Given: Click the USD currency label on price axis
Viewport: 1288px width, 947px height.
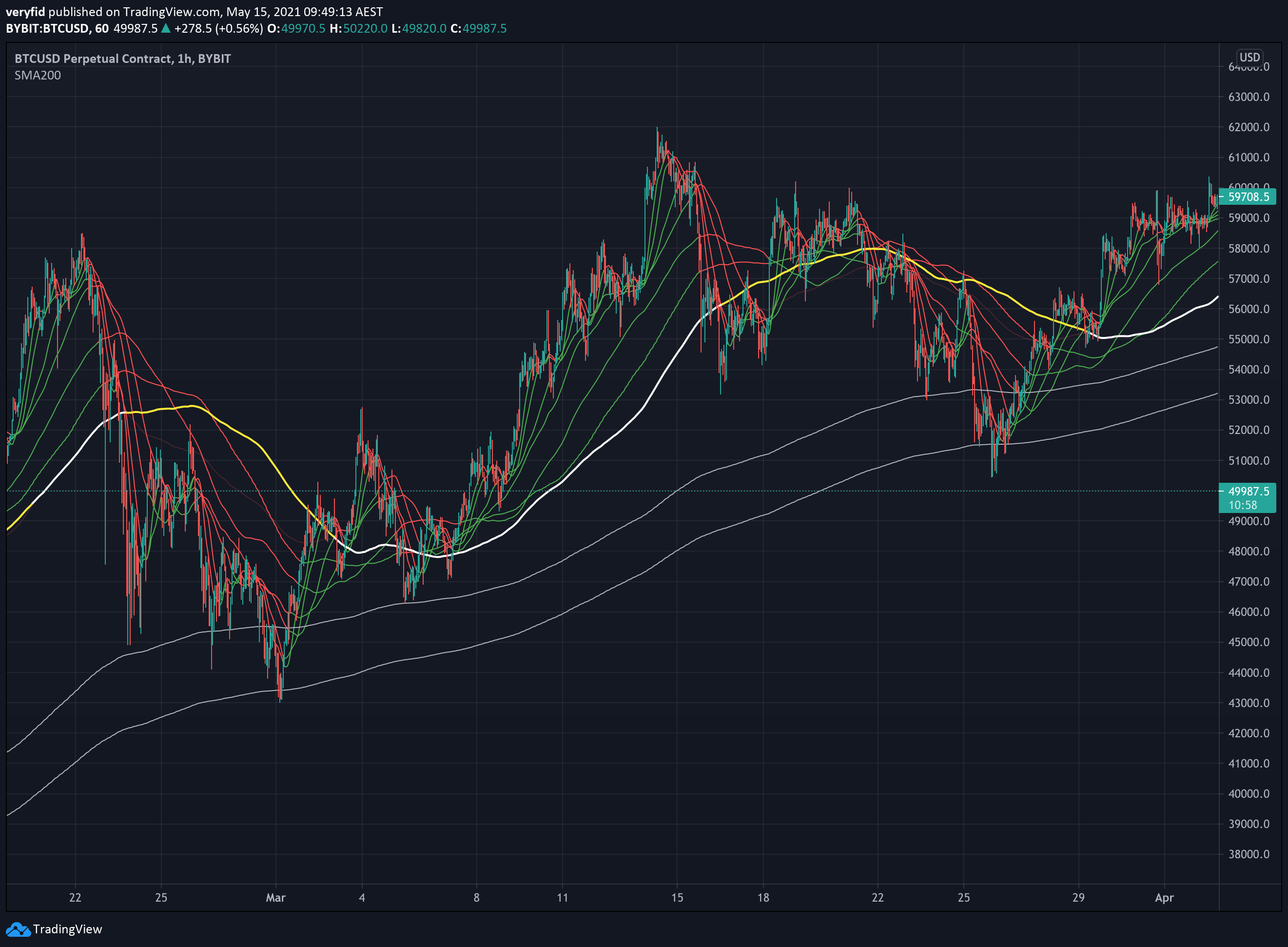Looking at the screenshot, I should pyautogui.click(x=1249, y=58).
